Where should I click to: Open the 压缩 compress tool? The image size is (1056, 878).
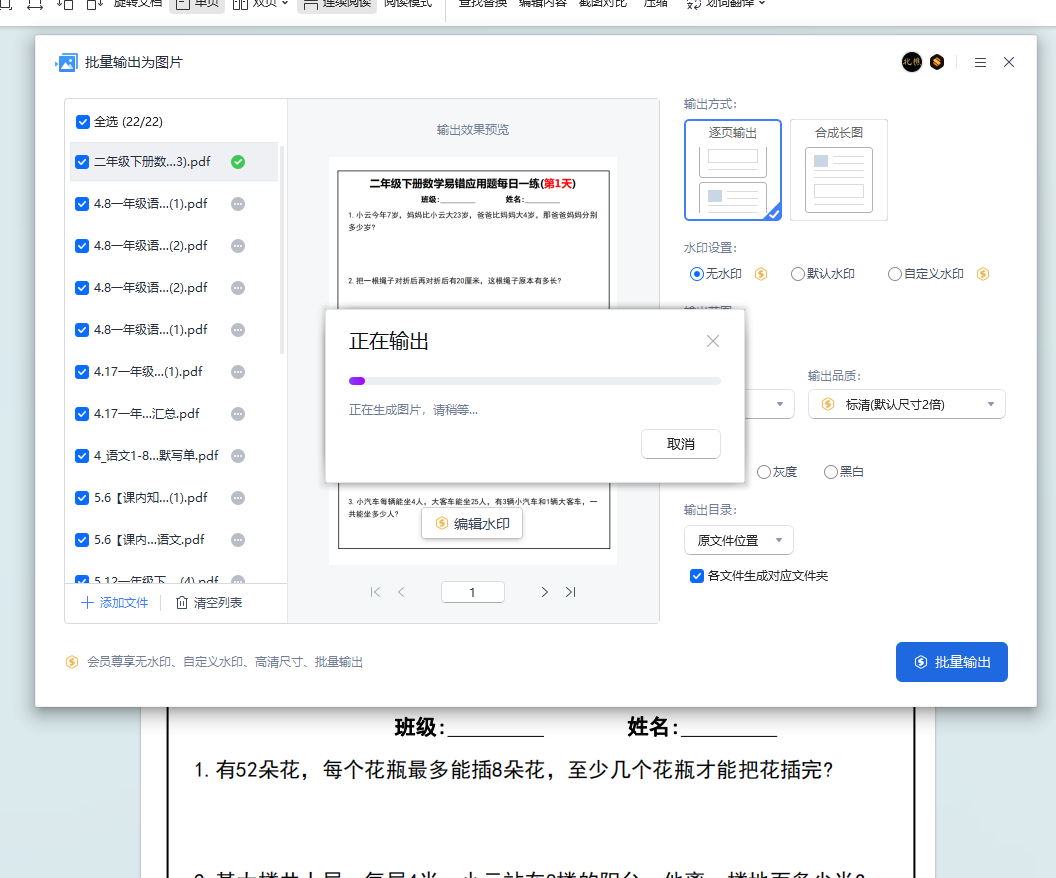pos(655,5)
